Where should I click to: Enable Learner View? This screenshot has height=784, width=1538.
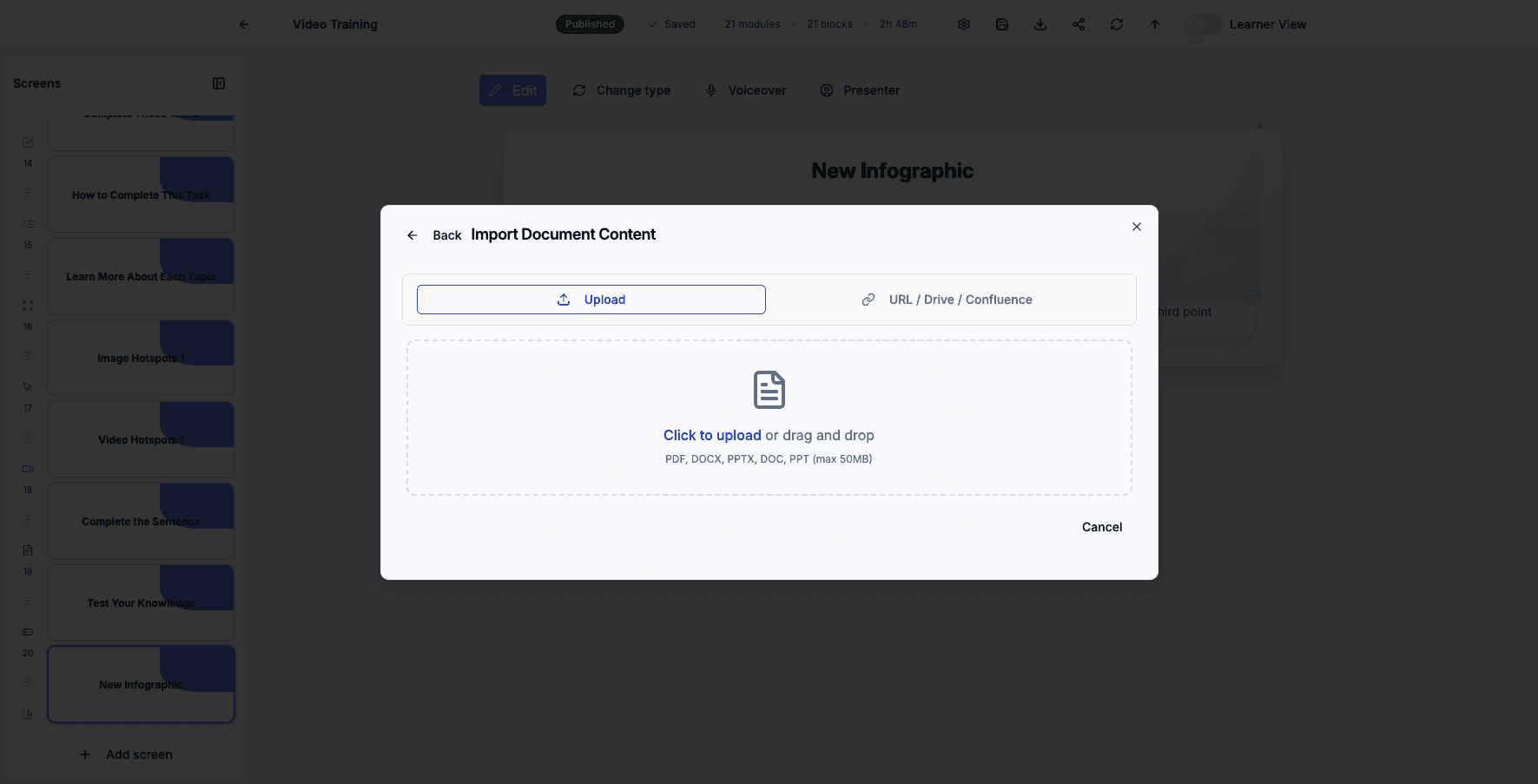[1203, 24]
